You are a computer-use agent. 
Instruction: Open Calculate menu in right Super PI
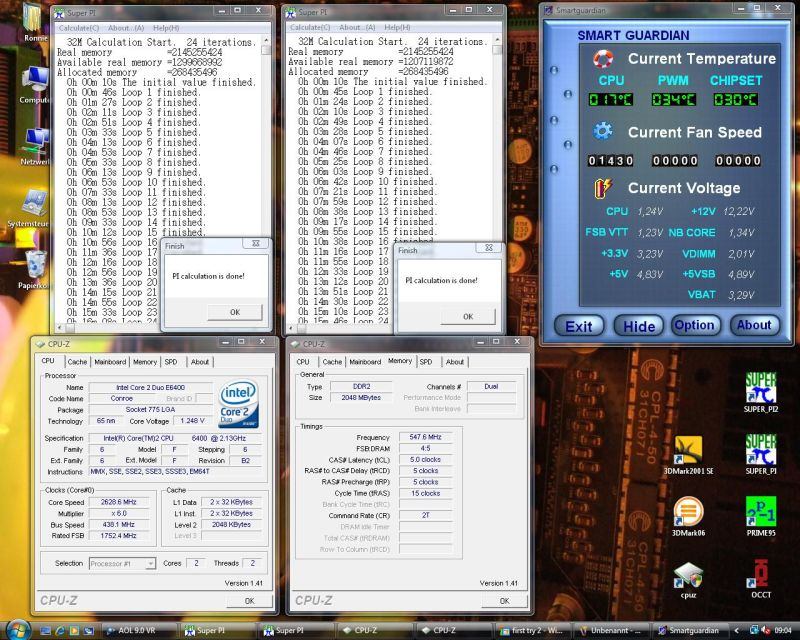point(310,28)
